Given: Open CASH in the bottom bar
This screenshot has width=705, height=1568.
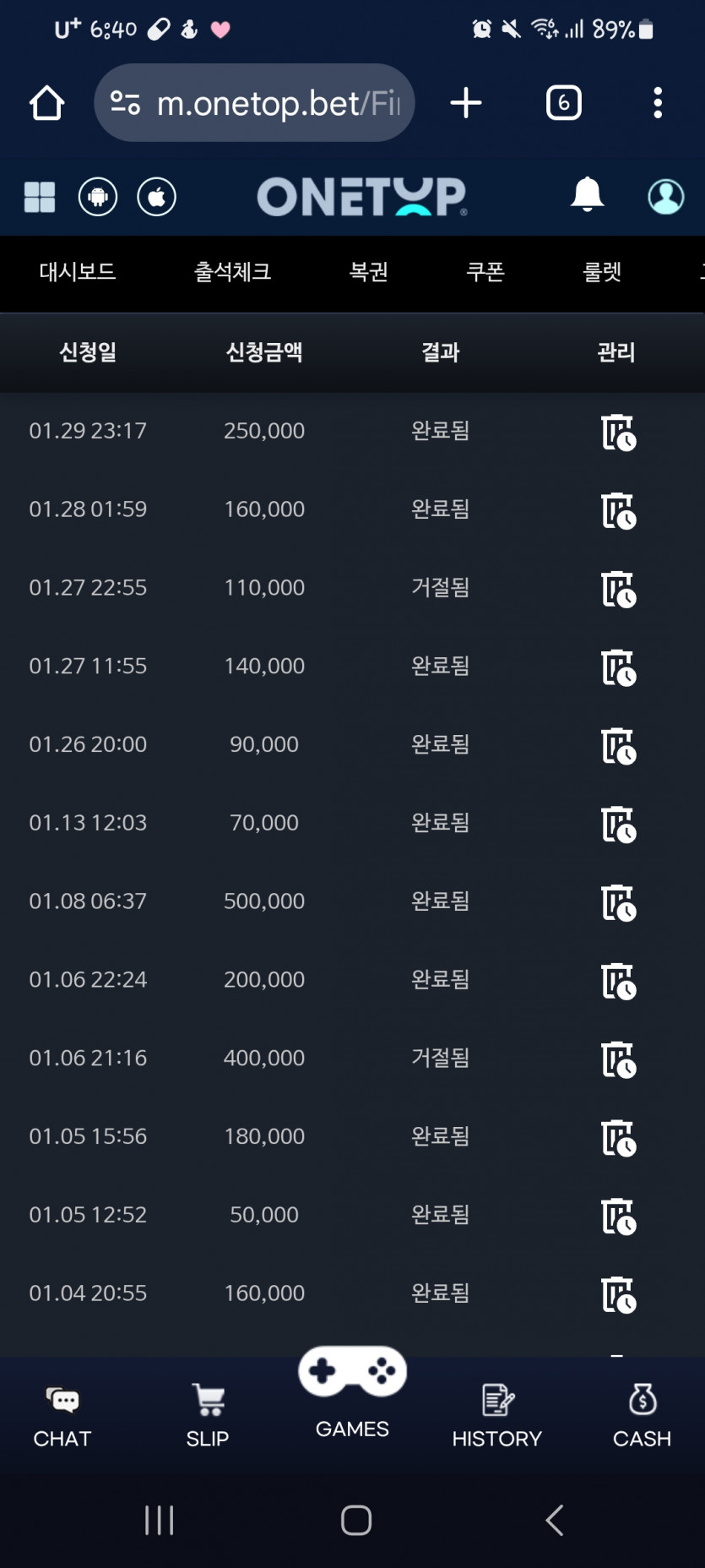Looking at the screenshot, I should coord(642,1417).
